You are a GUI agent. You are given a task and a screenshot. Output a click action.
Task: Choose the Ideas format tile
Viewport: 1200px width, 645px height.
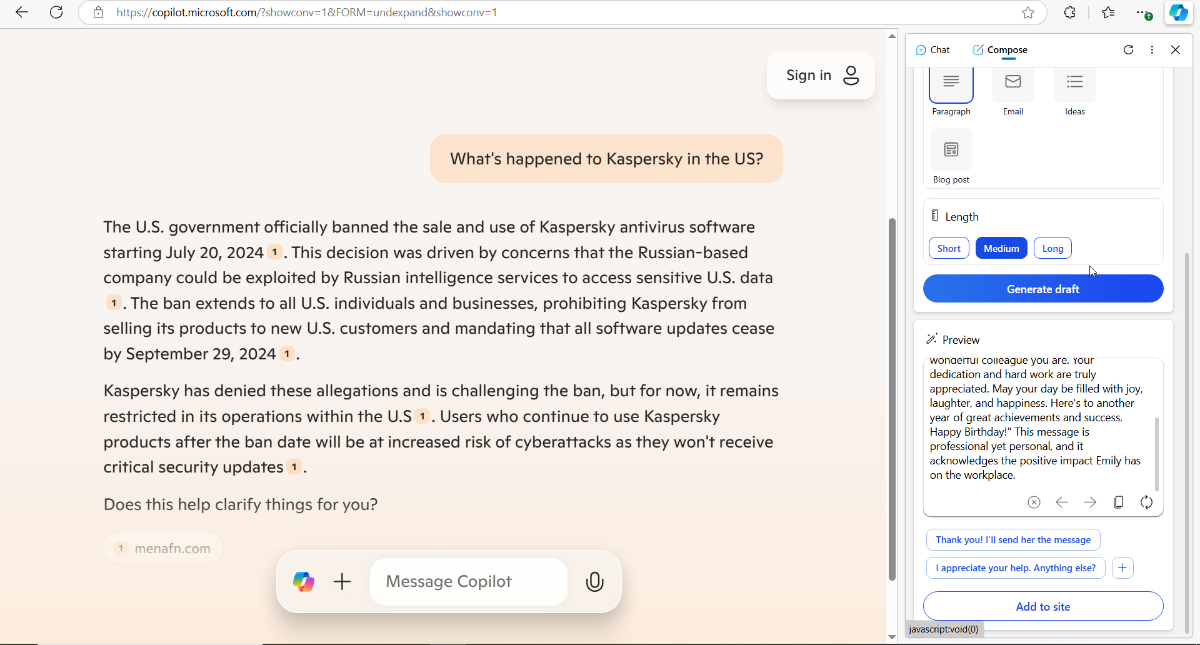[1075, 92]
